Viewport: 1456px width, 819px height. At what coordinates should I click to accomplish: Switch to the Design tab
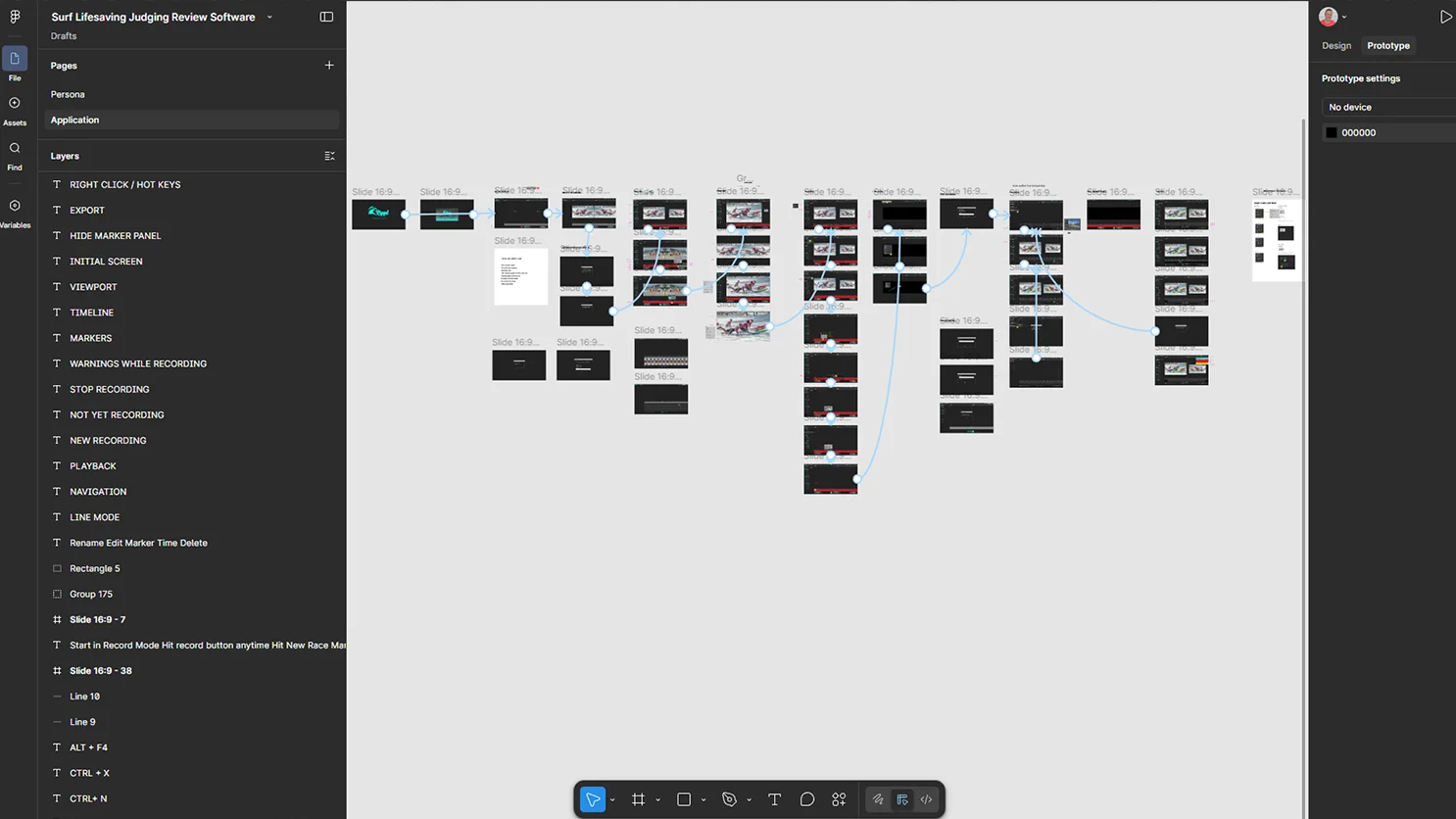coord(1336,45)
